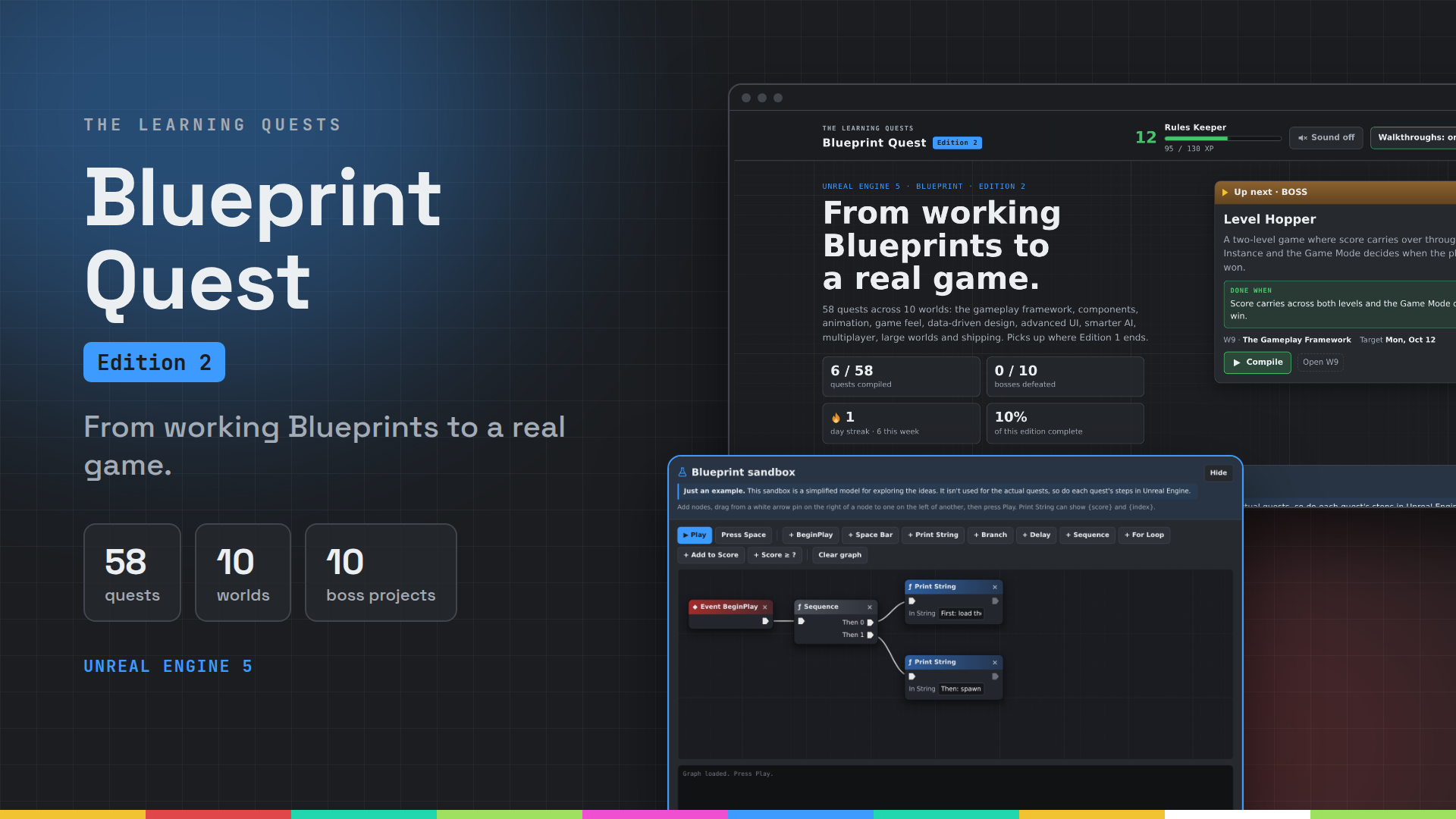
Task: Add a Delay node
Action: pyautogui.click(x=1036, y=535)
